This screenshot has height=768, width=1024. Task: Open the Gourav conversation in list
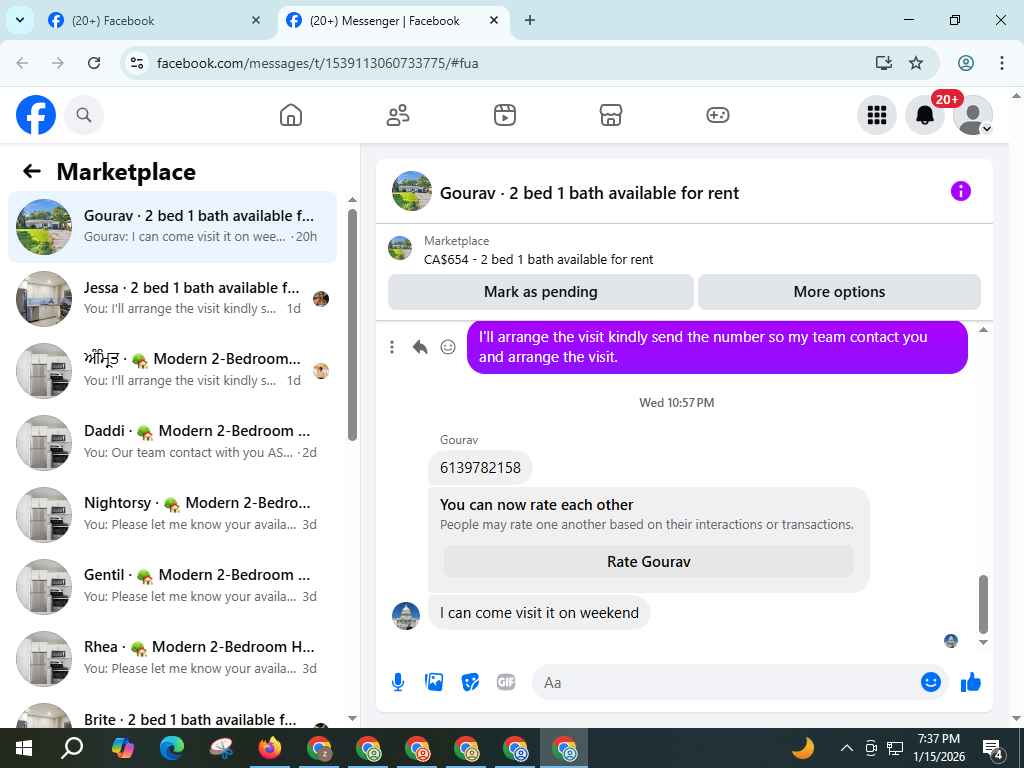(172, 227)
